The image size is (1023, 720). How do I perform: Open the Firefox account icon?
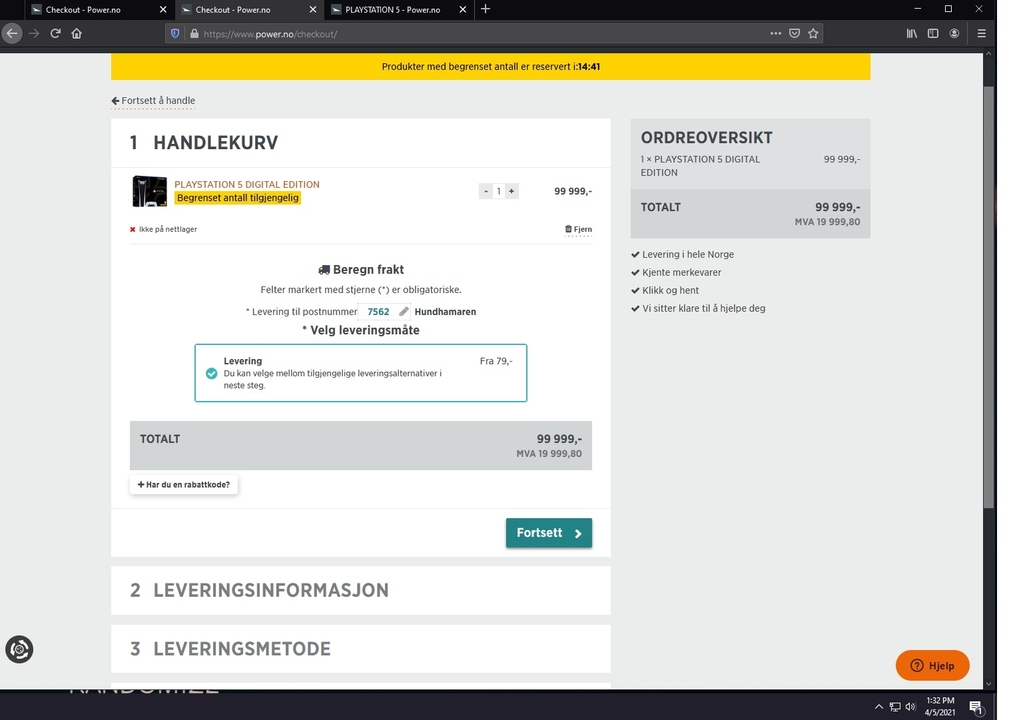click(x=954, y=33)
